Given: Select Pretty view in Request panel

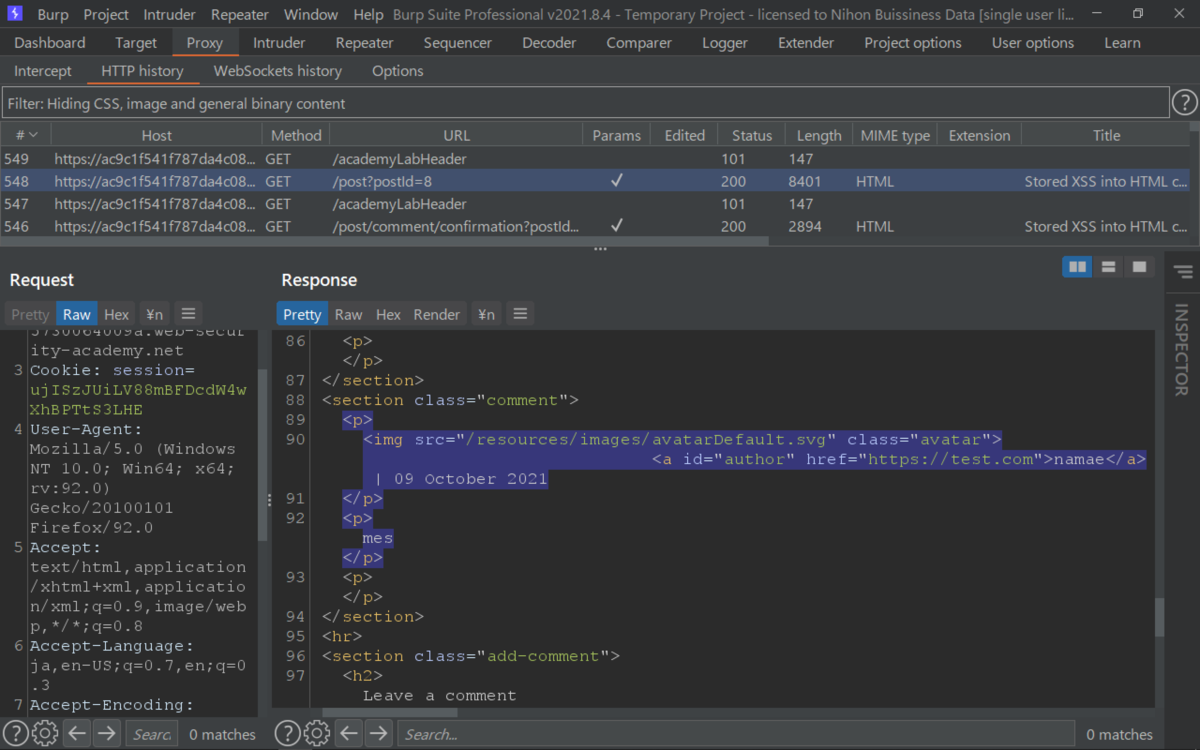Looking at the screenshot, I should [30, 314].
